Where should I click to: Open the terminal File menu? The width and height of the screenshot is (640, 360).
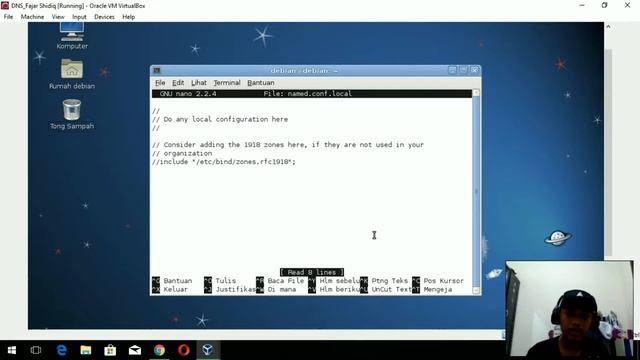tap(160, 82)
